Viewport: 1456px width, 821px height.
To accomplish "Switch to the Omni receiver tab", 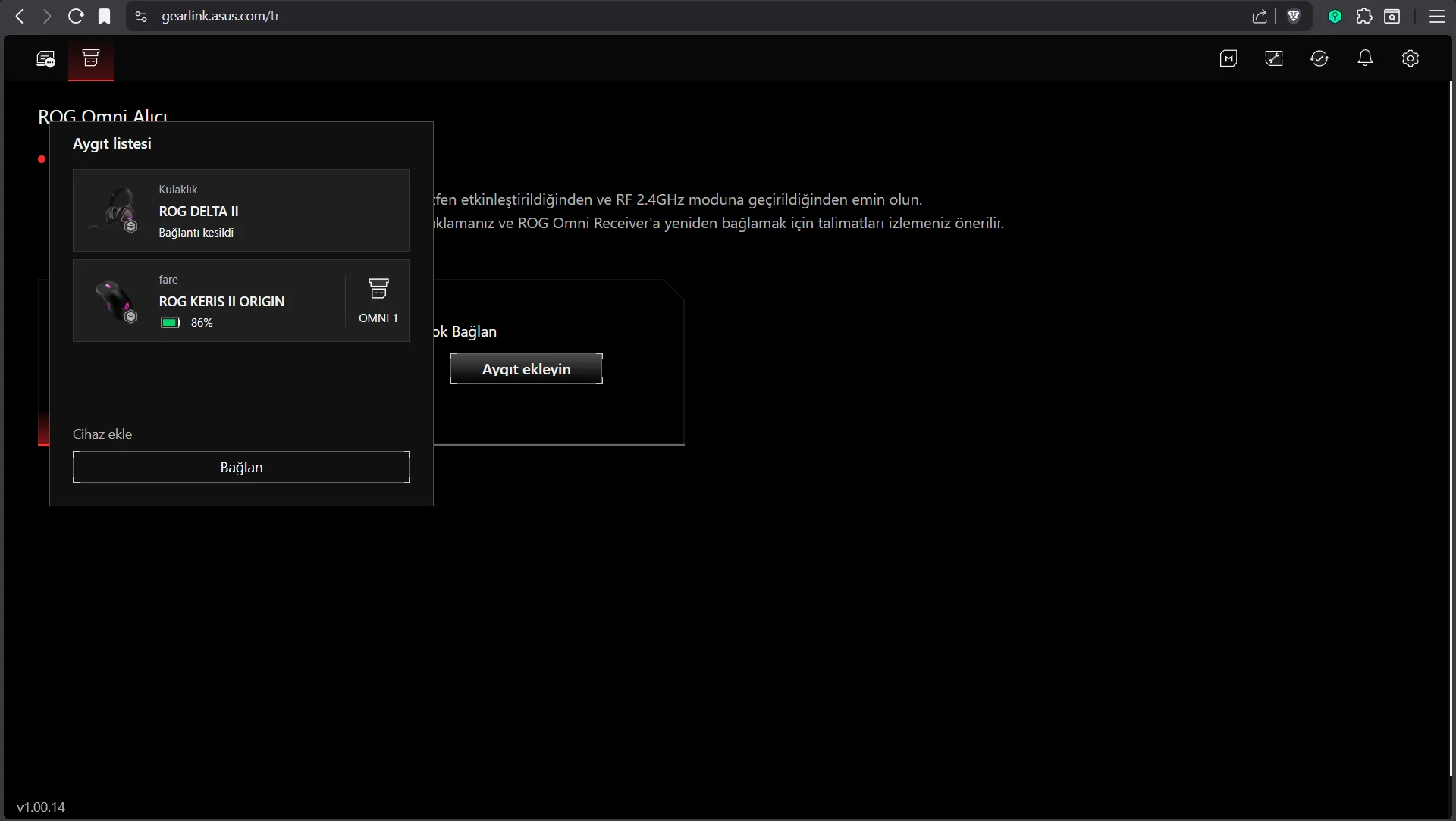I will [x=91, y=58].
